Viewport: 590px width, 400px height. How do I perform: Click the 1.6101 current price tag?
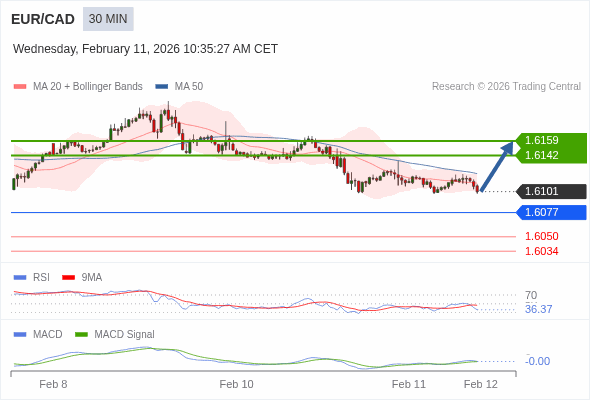pyautogui.click(x=552, y=191)
